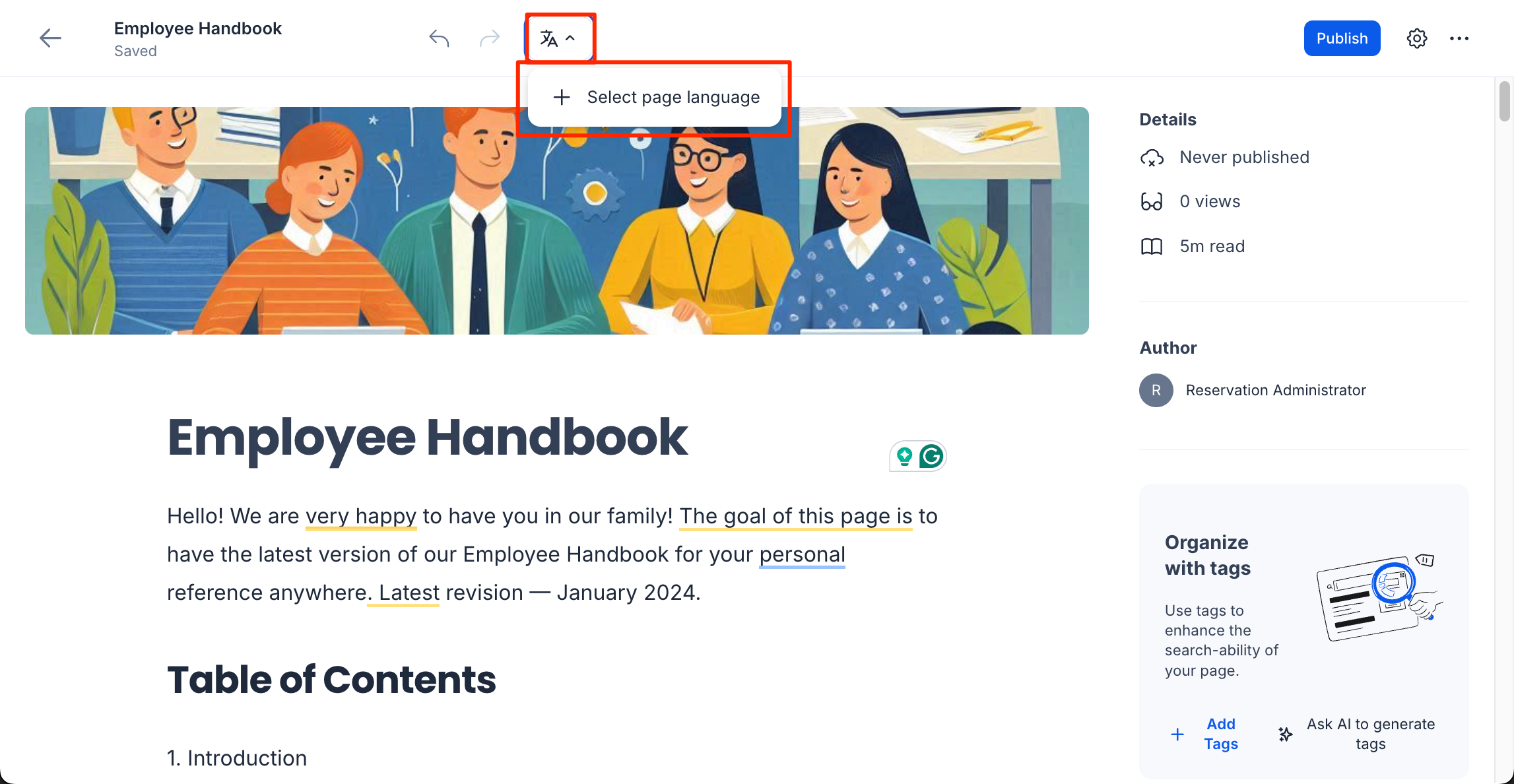Open the three-dot more options menu
Image resolution: width=1514 pixels, height=784 pixels.
point(1459,38)
